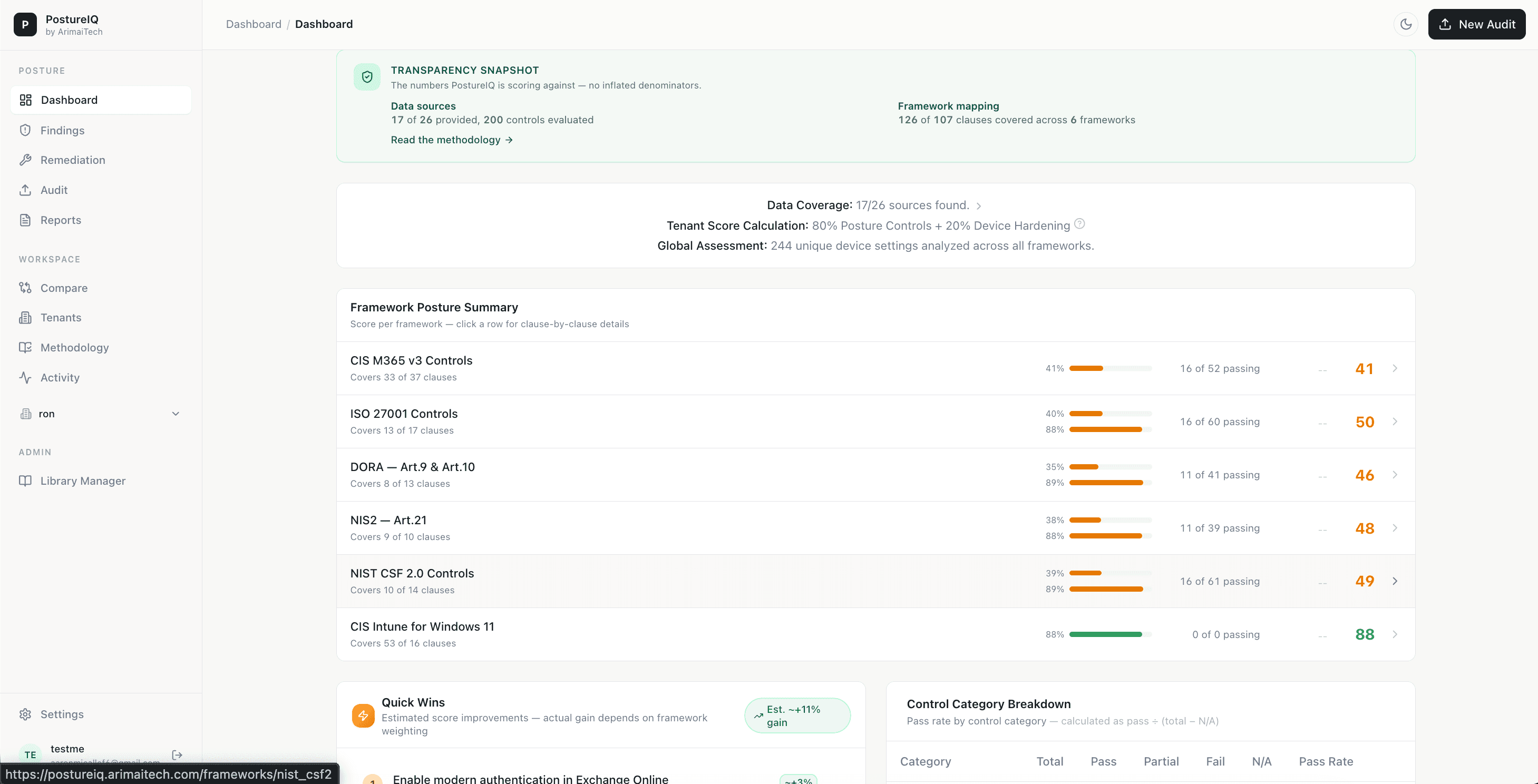This screenshot has height=784, width=1538.
Task: Click the Framework mapping heading
Action: pos(948,105)
